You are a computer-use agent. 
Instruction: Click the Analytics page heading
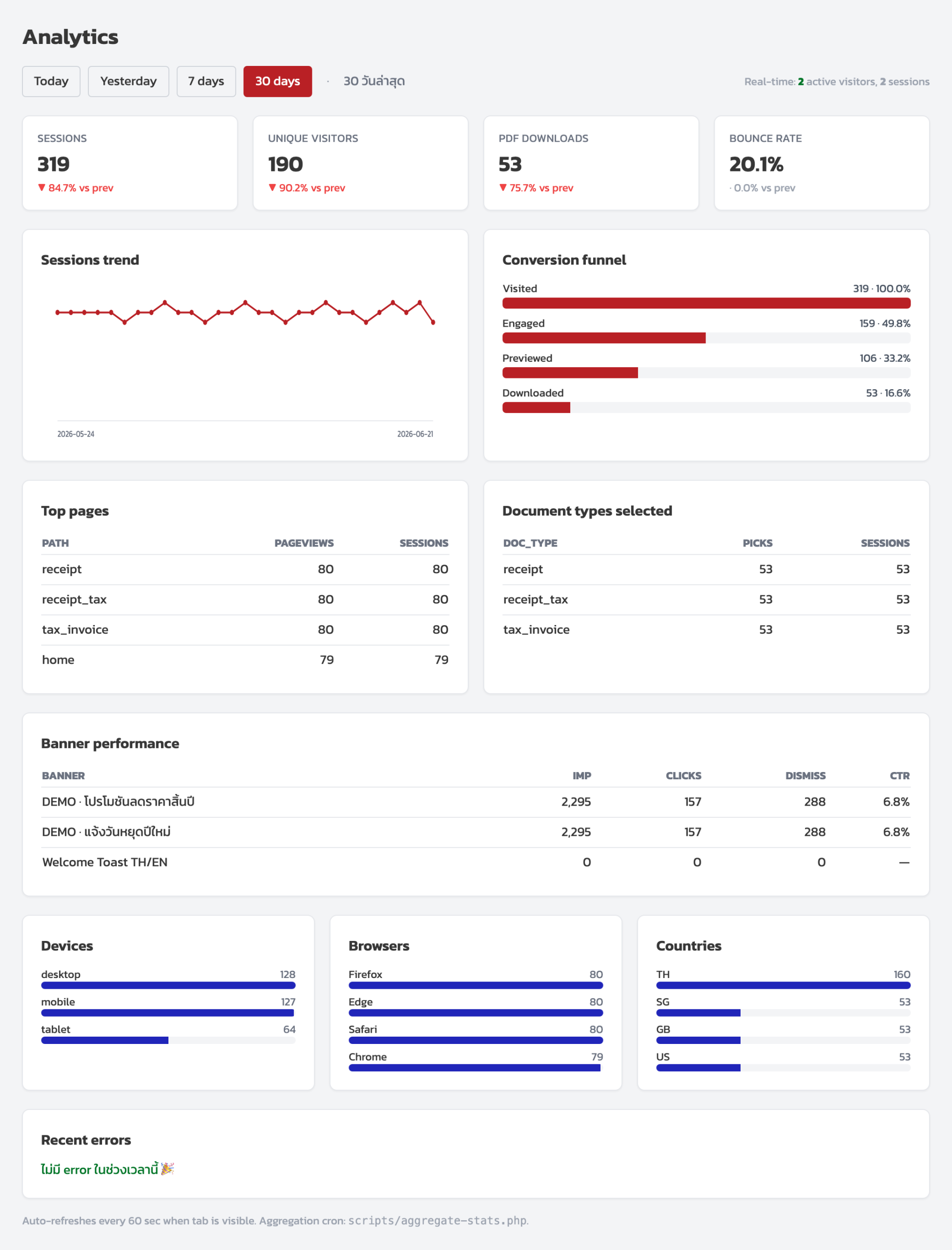[70, 37]
